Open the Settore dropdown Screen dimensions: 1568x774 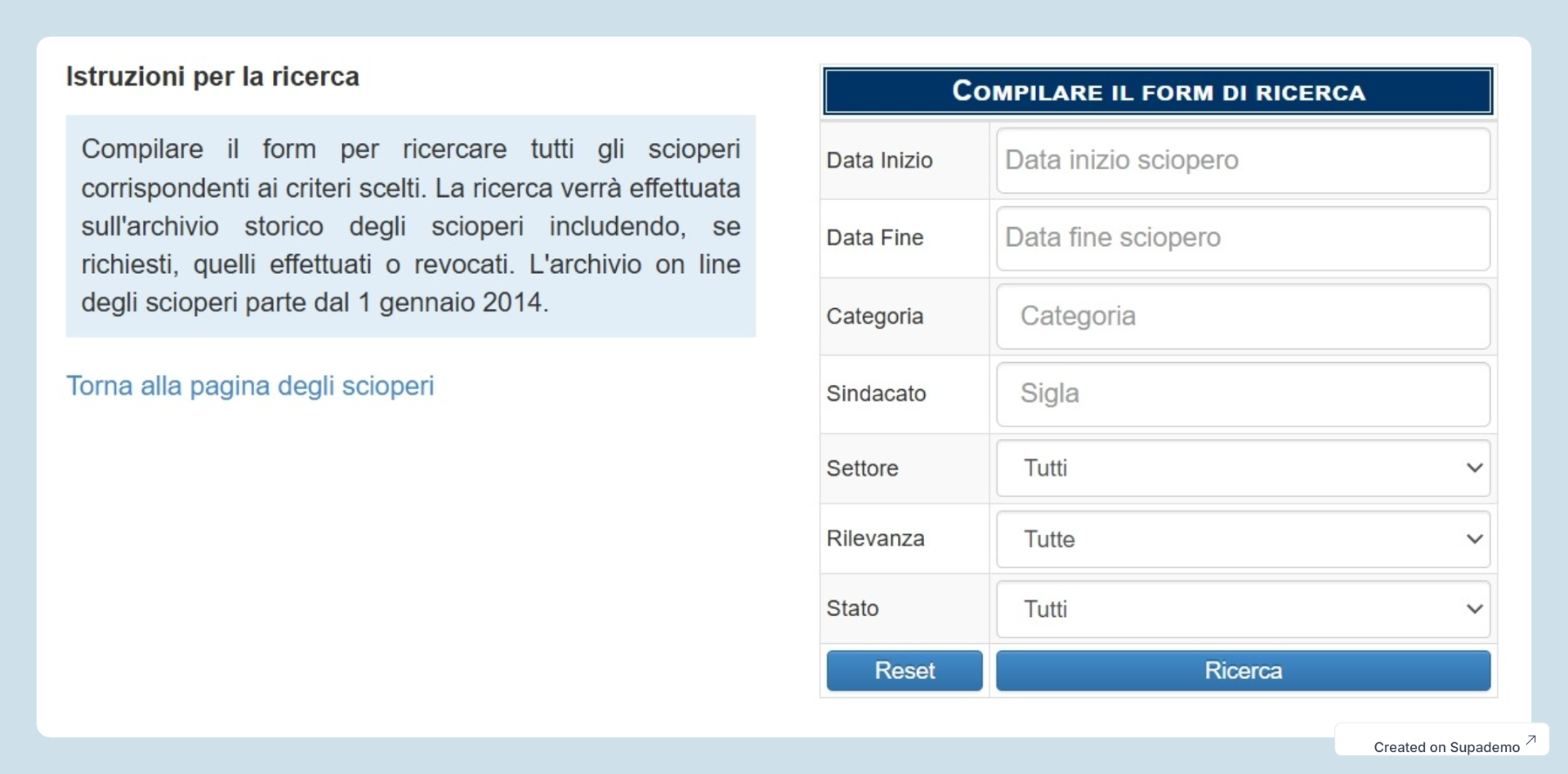pos(1240,468)
